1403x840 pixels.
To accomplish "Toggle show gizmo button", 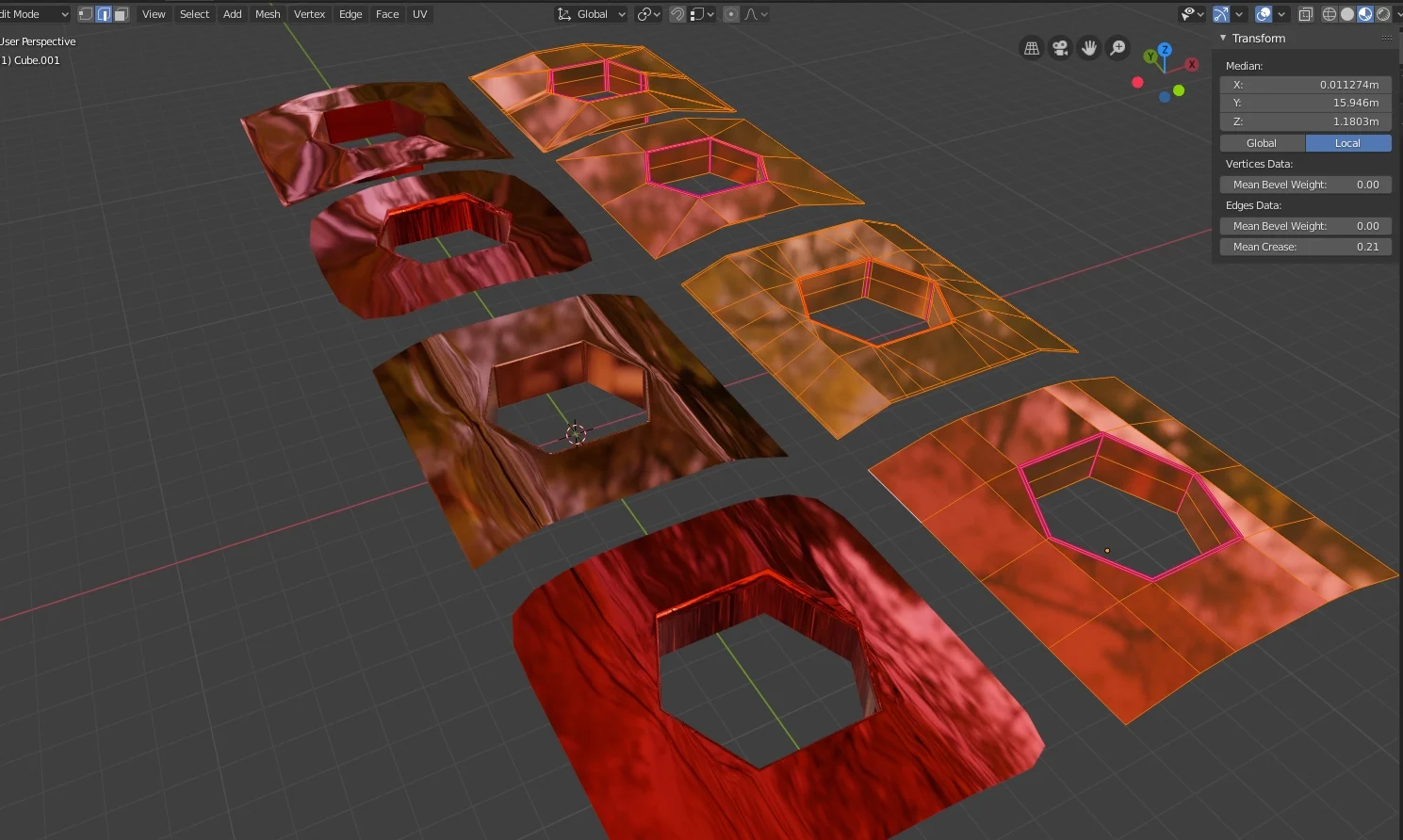I will (1221, 14).
